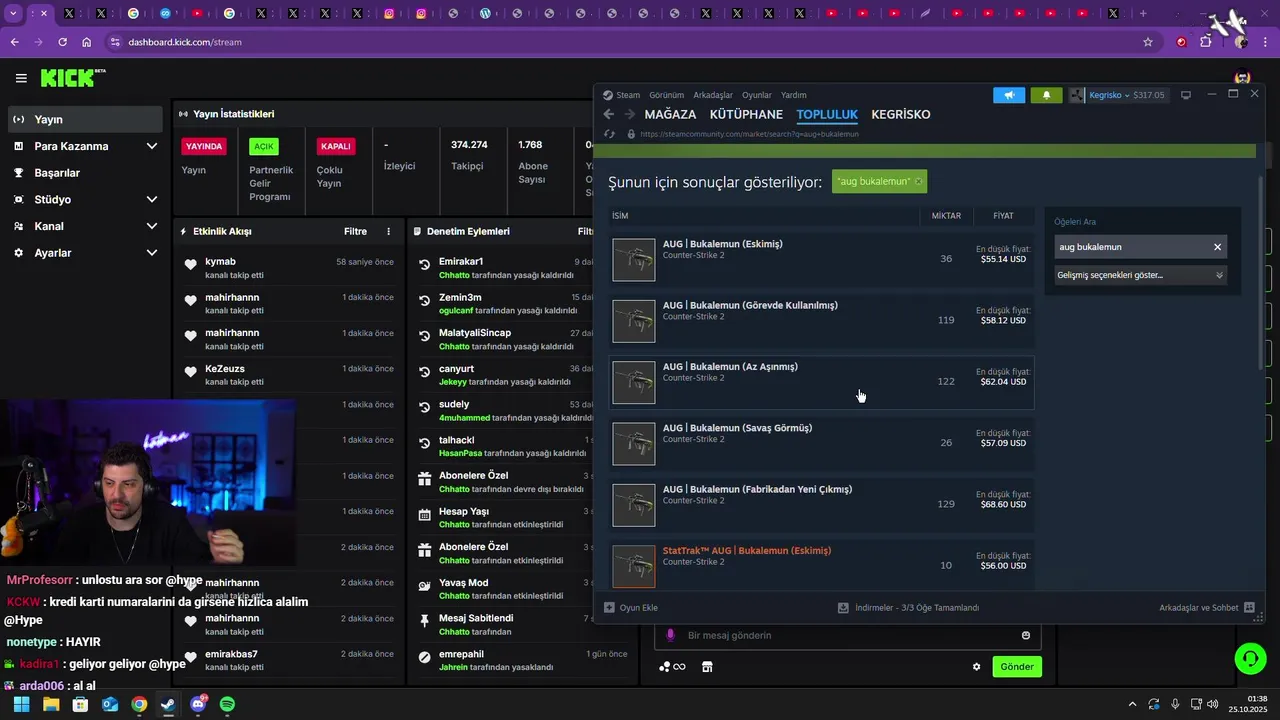Open Arkadaşlar ve Sohbet friends icon

1249,607
